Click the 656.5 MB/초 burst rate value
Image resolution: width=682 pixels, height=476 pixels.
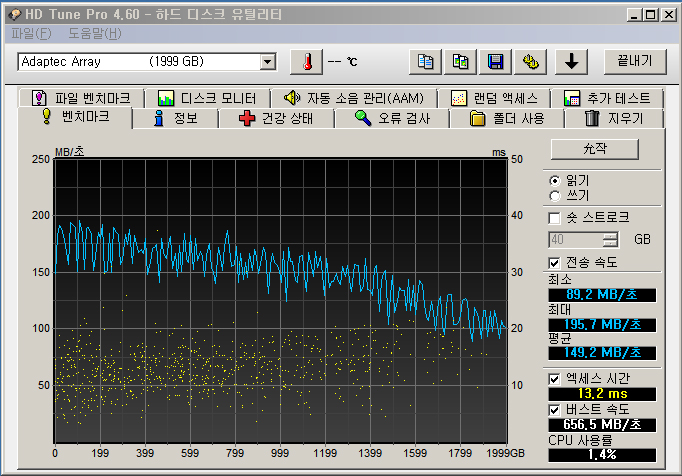tap(602, 425)
